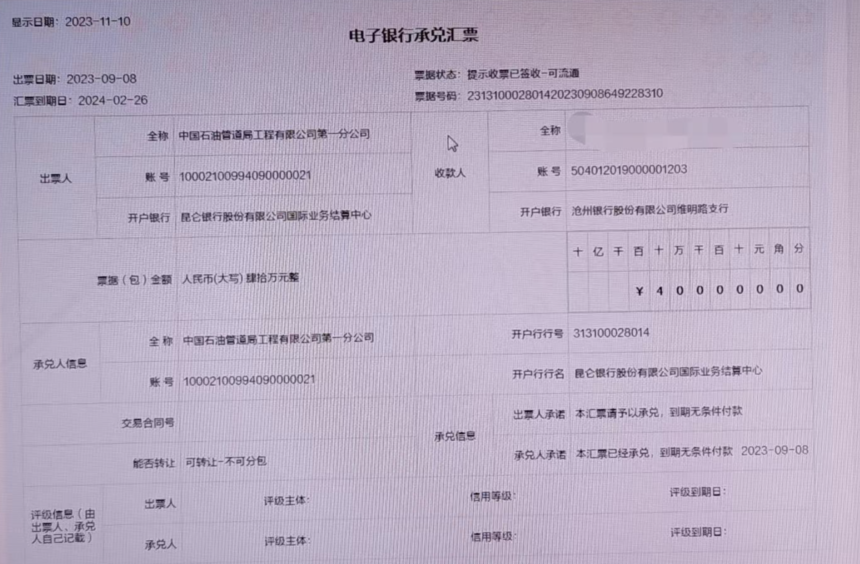Click the 票据（包）金额 label
The height and width of the screenshot is (564, 860).
point(134,280)
